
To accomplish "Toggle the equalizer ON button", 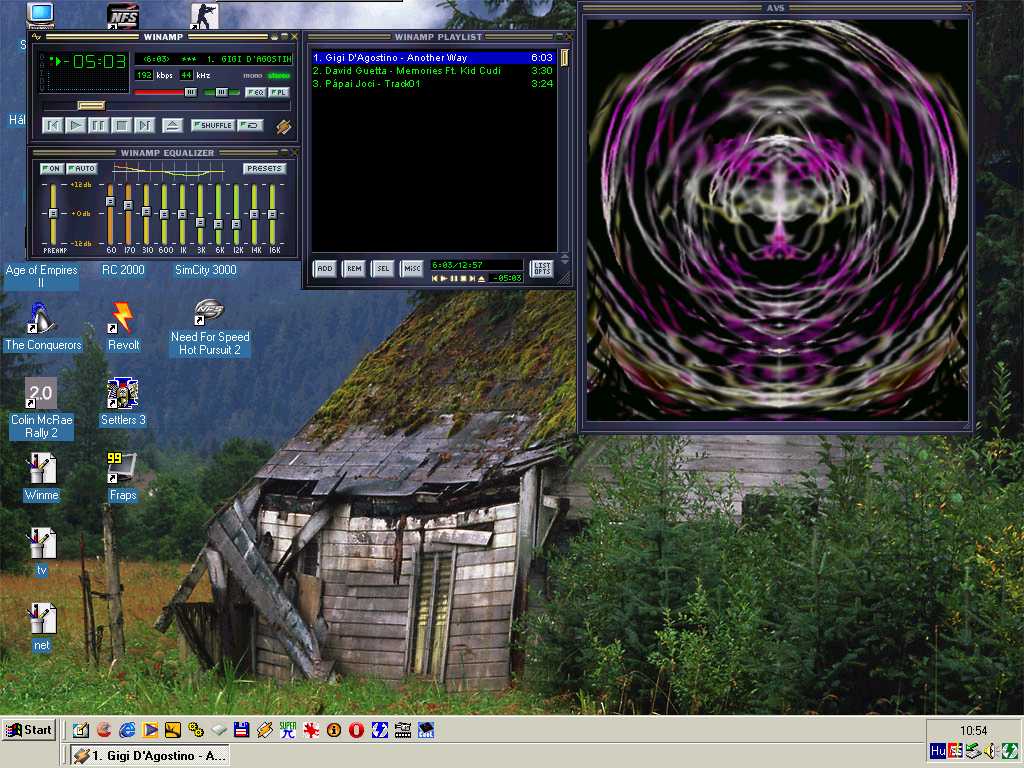I will coord(52,168).
